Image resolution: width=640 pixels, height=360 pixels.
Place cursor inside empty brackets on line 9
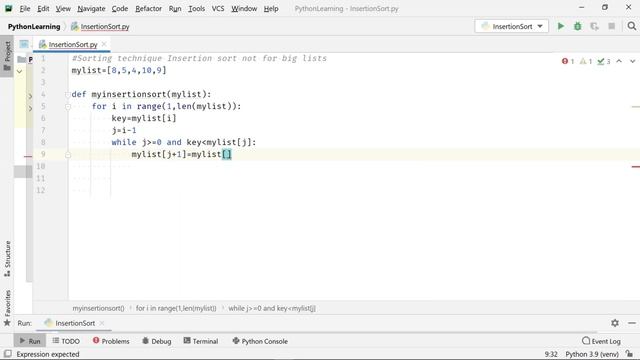click(x=227, y=154)
